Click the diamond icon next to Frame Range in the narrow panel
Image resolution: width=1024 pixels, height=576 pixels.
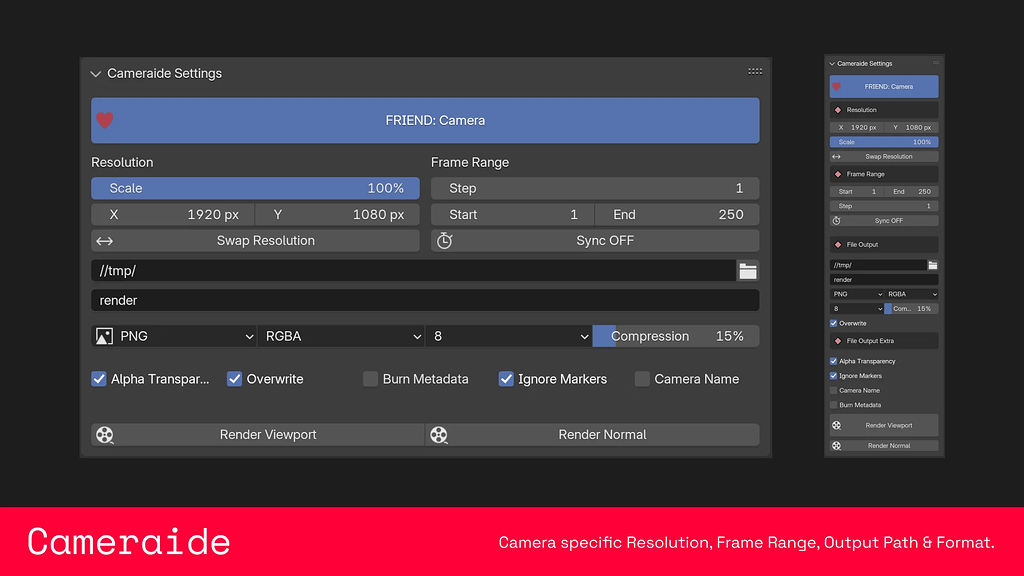click(838, 174)
